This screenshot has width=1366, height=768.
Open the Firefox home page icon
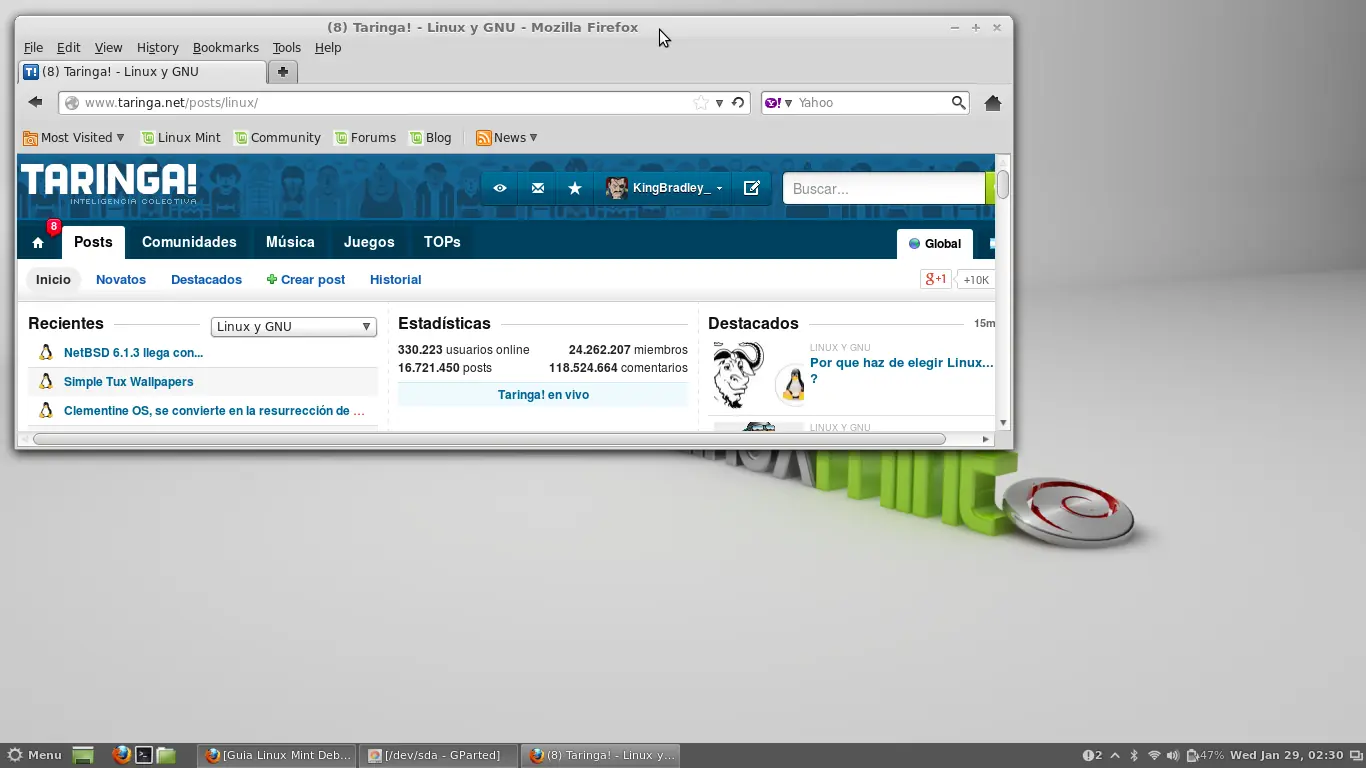coord(993,102)
